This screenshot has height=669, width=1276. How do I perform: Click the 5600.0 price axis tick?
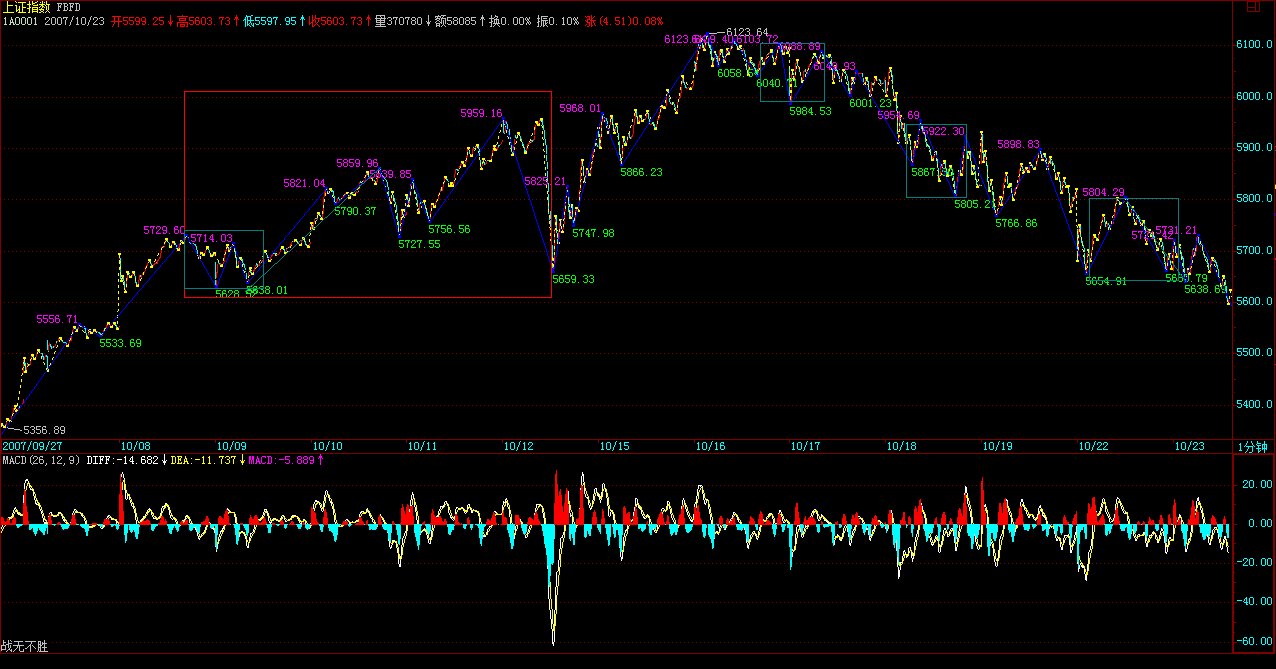pos(1254,302)
